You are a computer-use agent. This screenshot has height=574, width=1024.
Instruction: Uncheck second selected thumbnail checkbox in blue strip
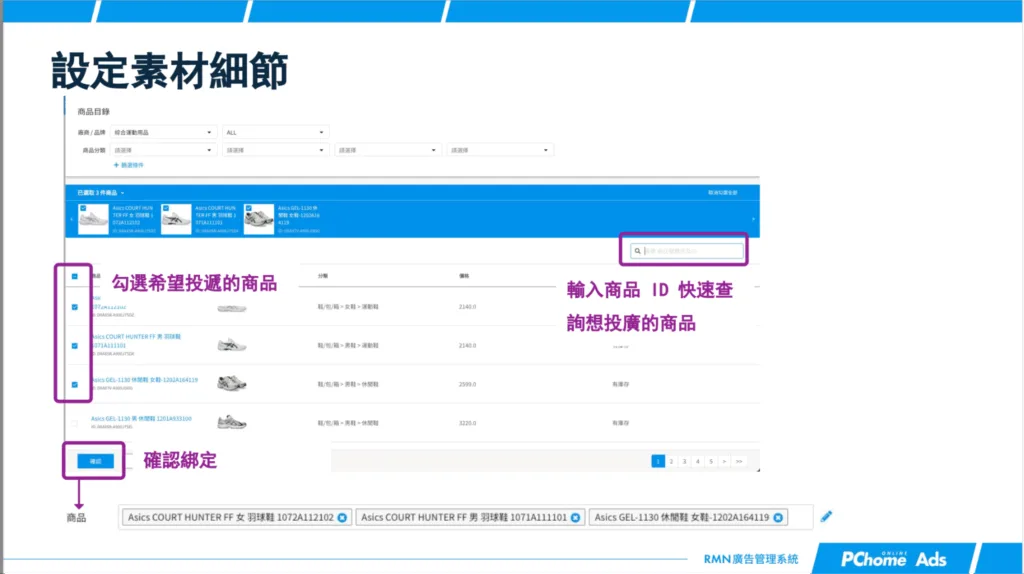[x=166, y=208]
